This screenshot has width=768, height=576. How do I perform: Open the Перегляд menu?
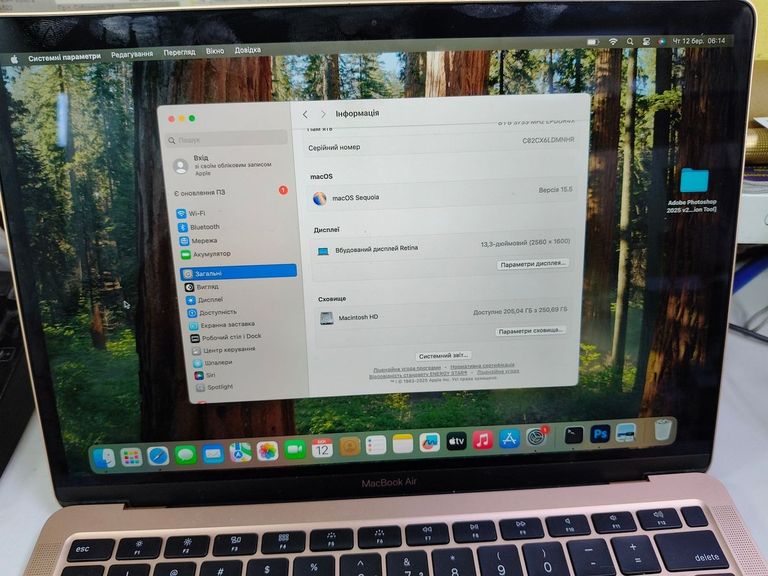coord(179,52)
